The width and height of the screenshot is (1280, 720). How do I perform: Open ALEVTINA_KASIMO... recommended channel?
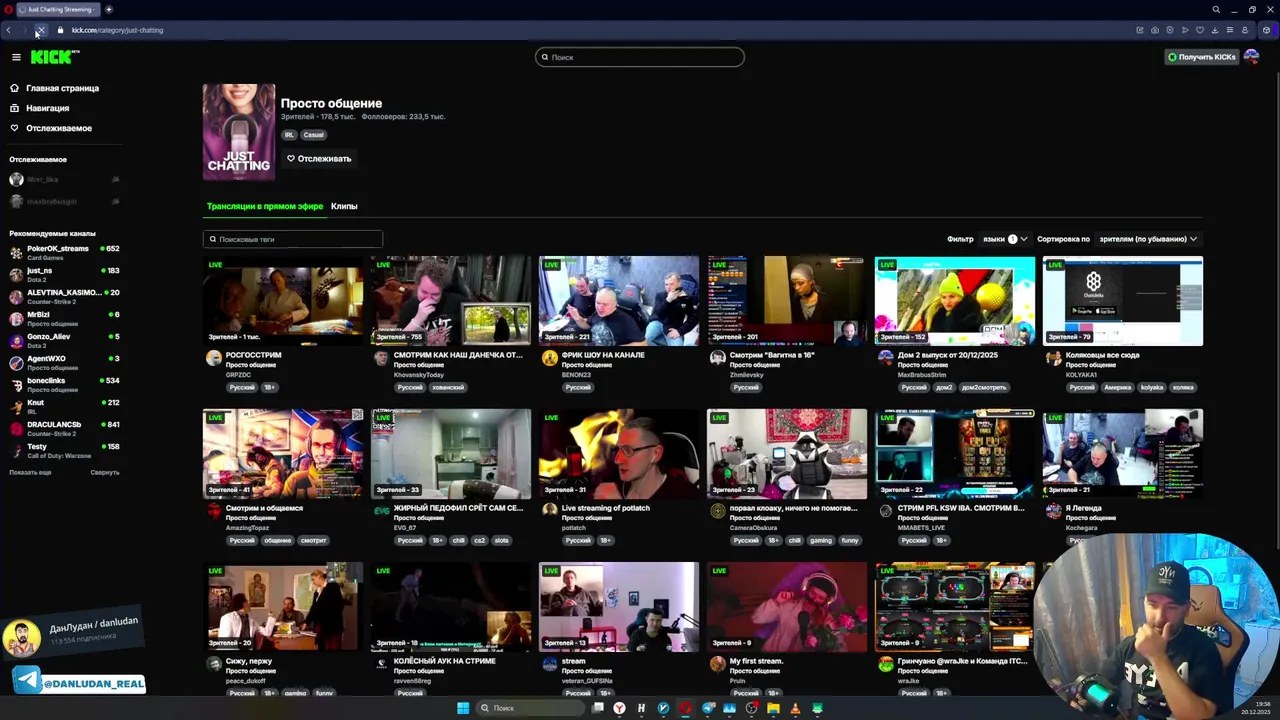(64, 296)
